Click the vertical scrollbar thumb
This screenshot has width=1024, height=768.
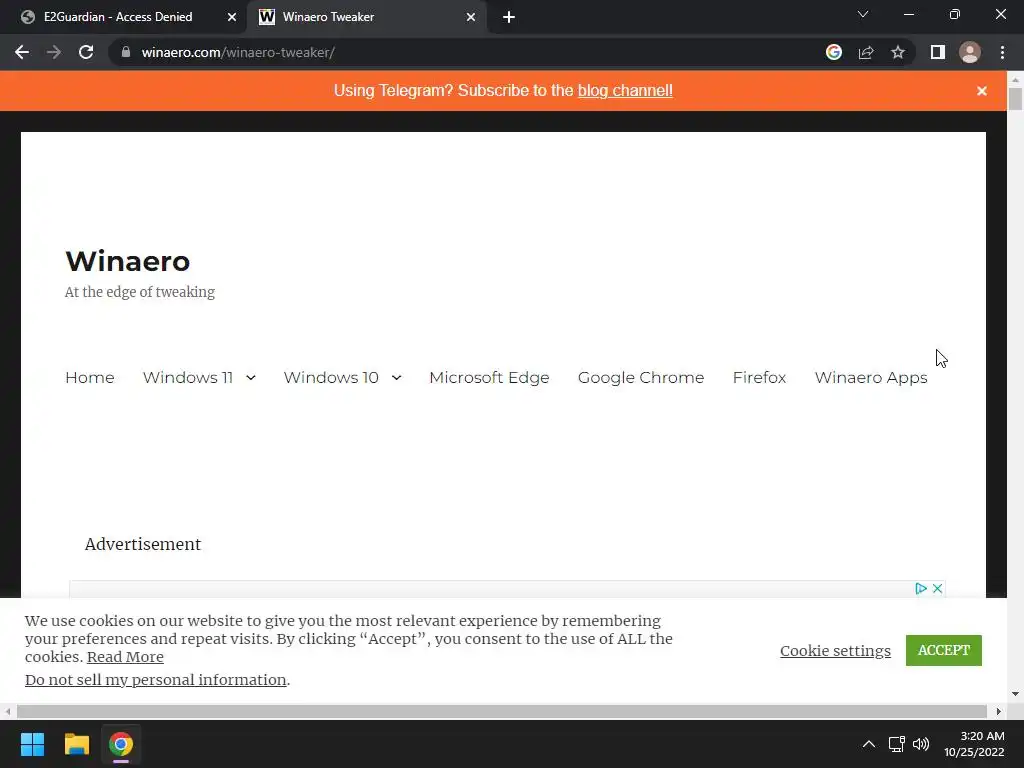1015,98
